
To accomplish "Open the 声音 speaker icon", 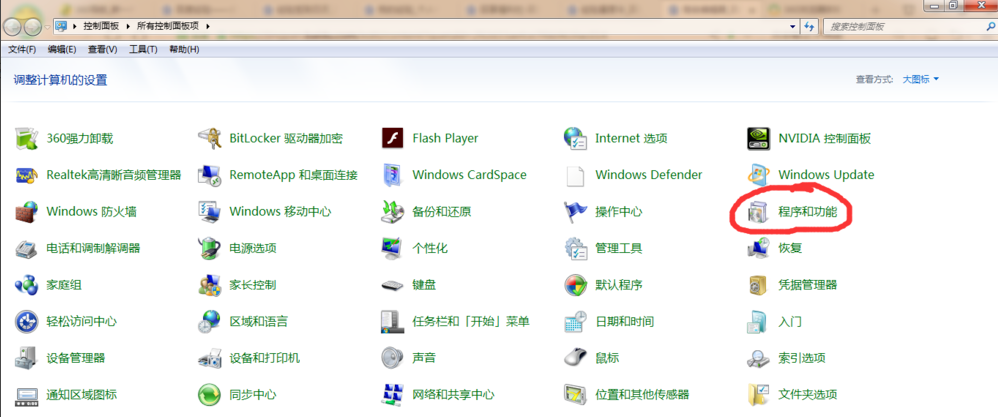I will tap(393, 358).
